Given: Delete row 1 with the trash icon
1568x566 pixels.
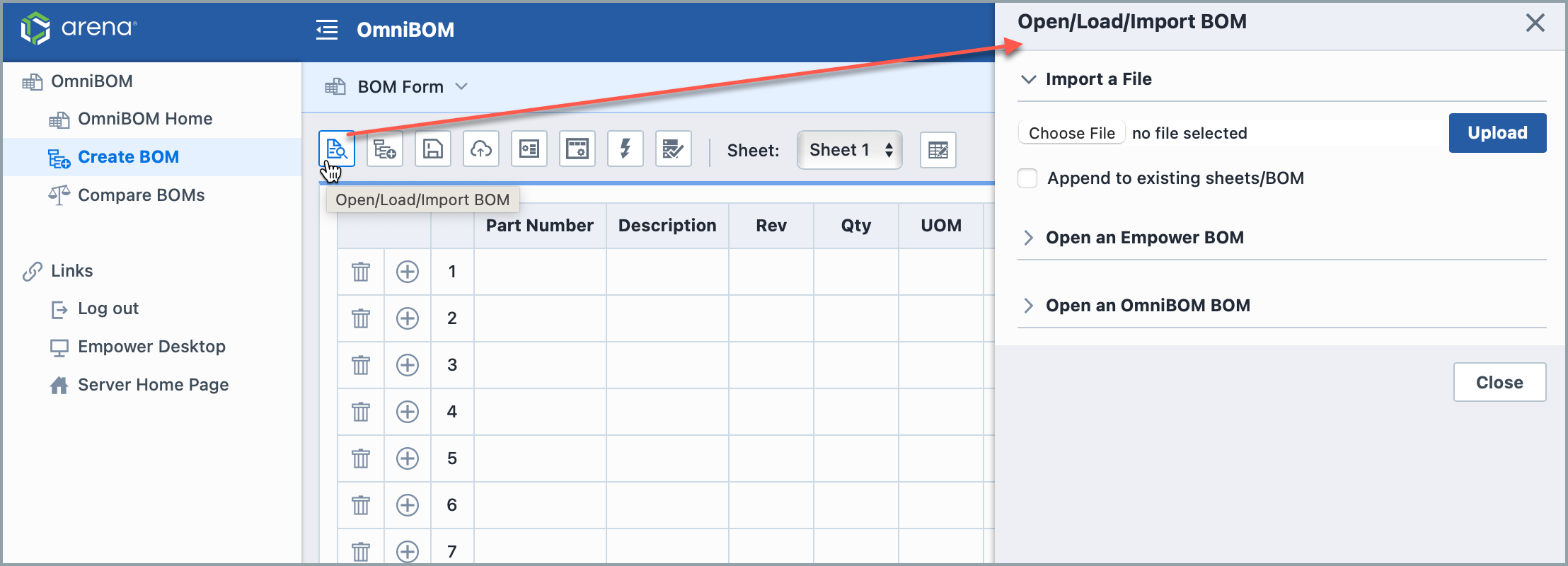Looking at the screenshot, I should [x=361, y=272].
